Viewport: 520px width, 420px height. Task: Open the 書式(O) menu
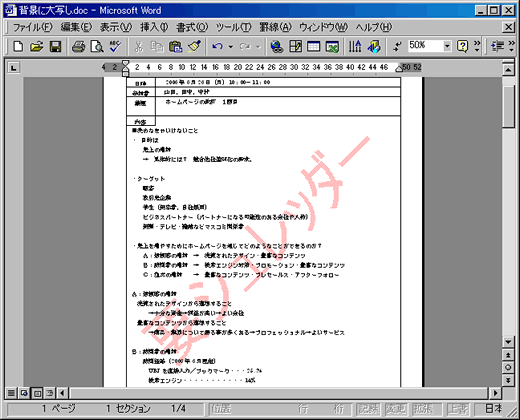192,27
